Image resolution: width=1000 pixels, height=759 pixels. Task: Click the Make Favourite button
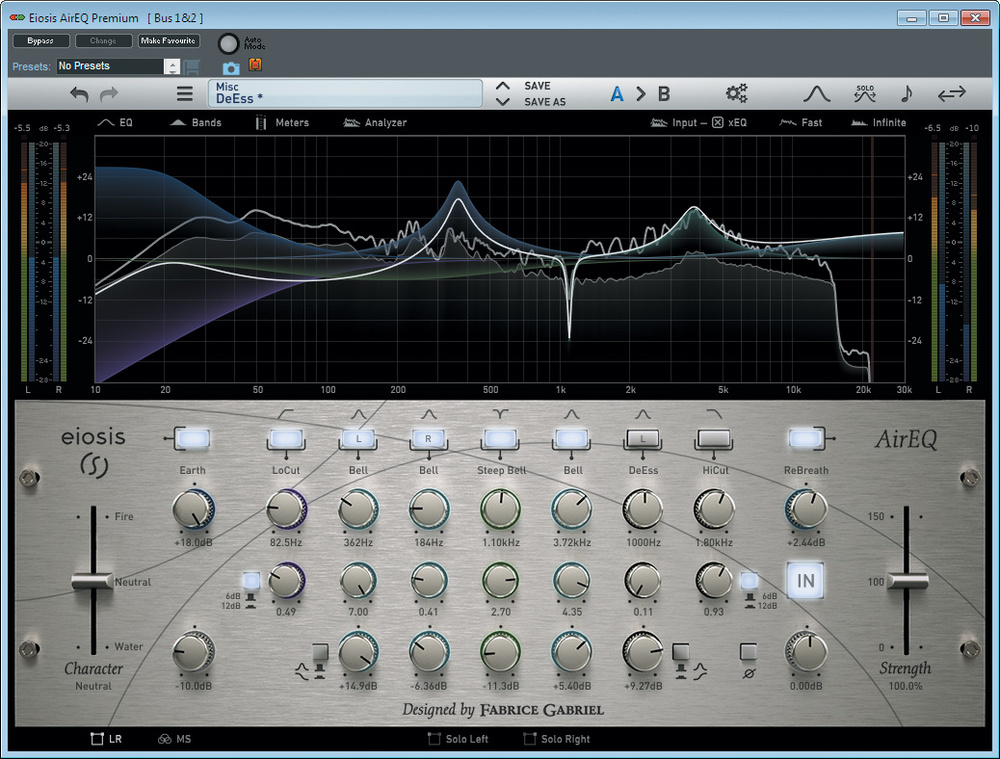point(168,41)
